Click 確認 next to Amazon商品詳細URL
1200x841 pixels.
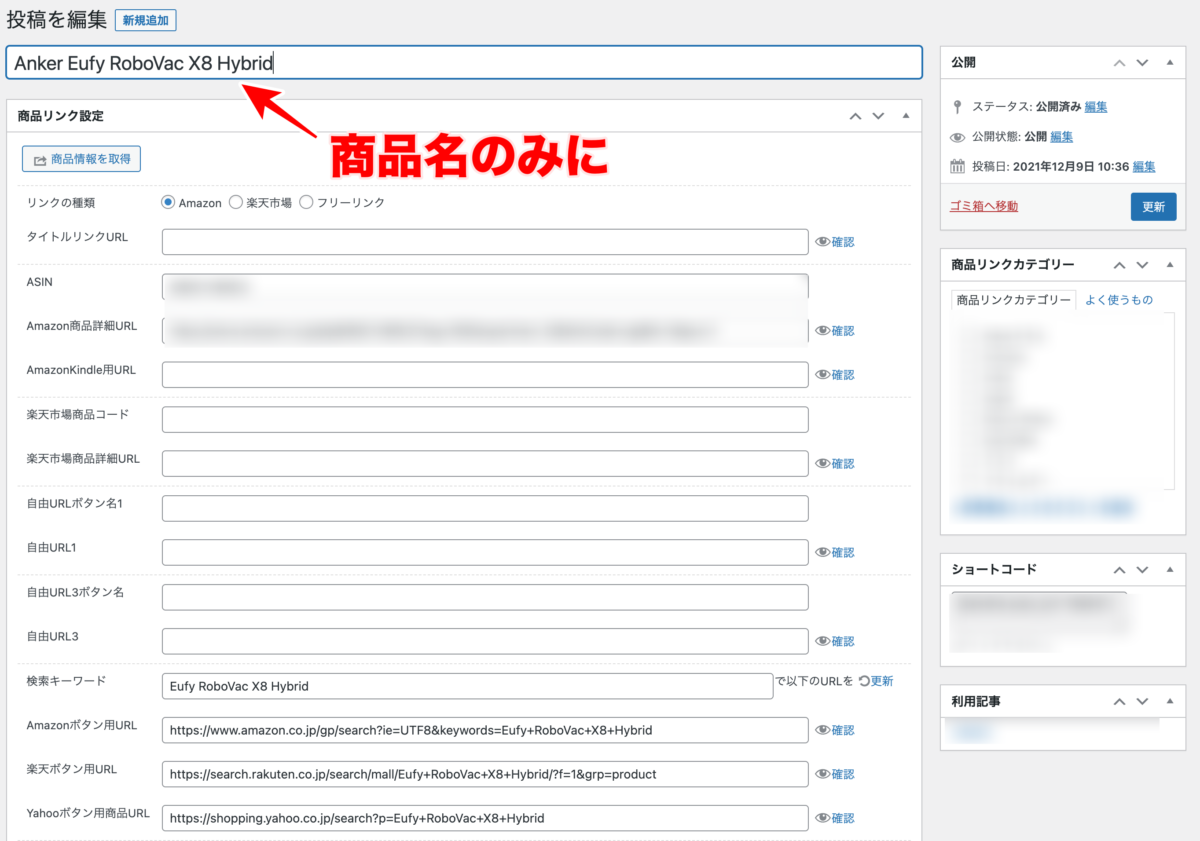tap(835, 331)
